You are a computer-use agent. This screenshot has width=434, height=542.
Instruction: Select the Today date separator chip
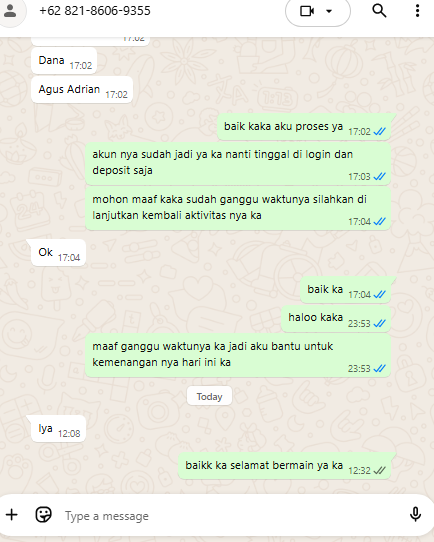coord(209,396)
